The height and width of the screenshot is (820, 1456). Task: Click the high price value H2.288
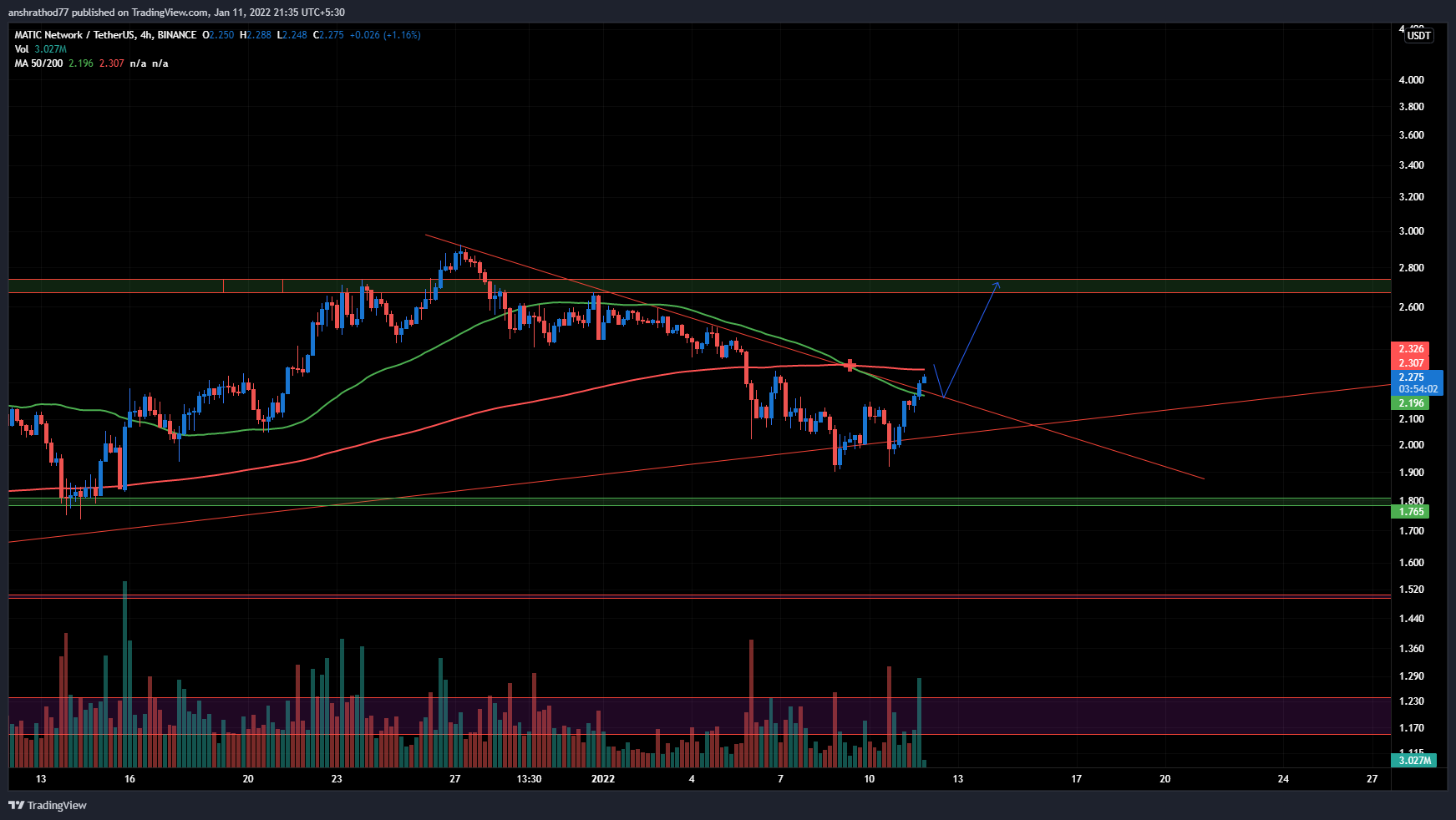point(256,35)
